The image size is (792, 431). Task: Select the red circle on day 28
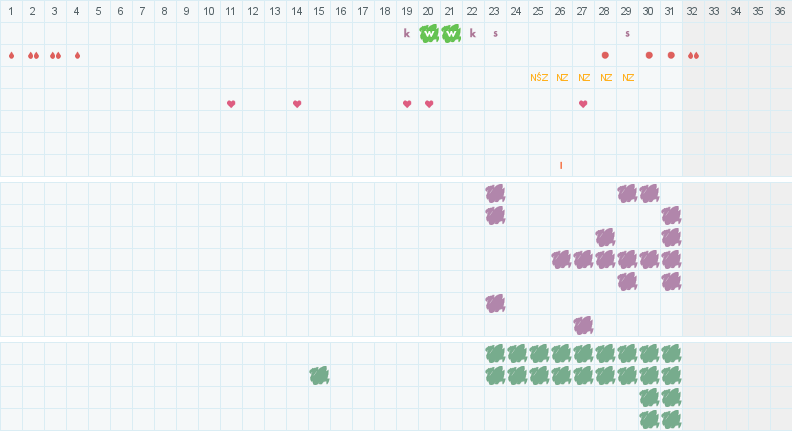tap(605, 55)
